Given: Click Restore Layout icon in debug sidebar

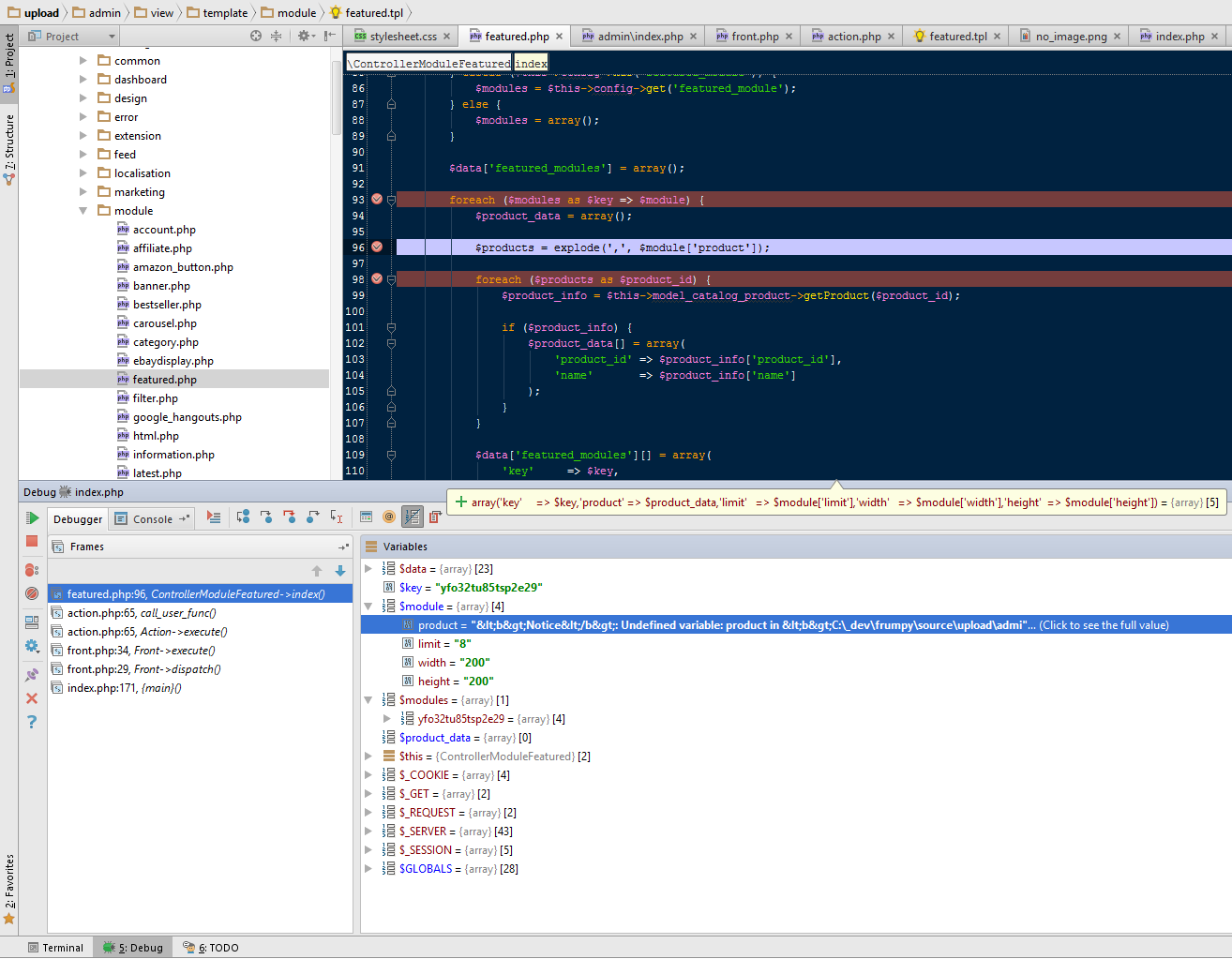Looking at the screenshot, I should (32, 622).
